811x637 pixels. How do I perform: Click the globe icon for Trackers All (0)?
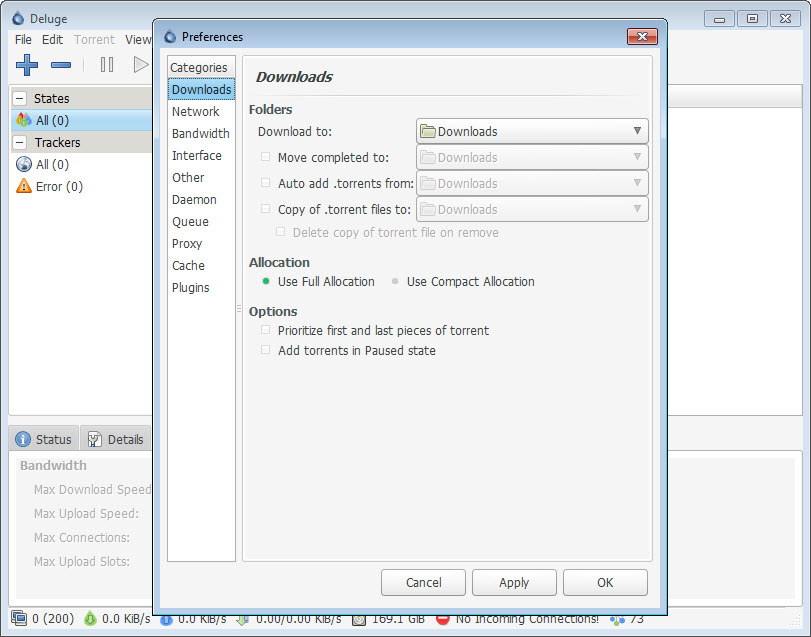point(24,164)
